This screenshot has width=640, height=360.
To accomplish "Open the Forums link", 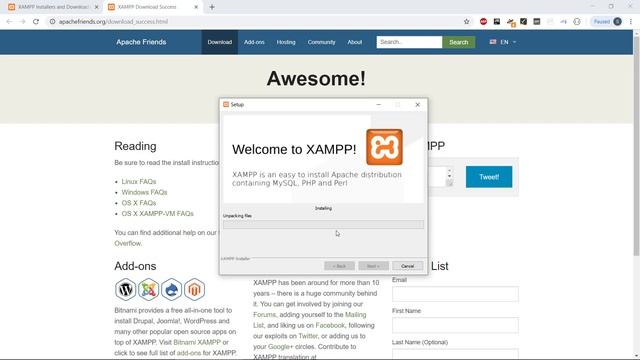I will (x=264, y=315).
